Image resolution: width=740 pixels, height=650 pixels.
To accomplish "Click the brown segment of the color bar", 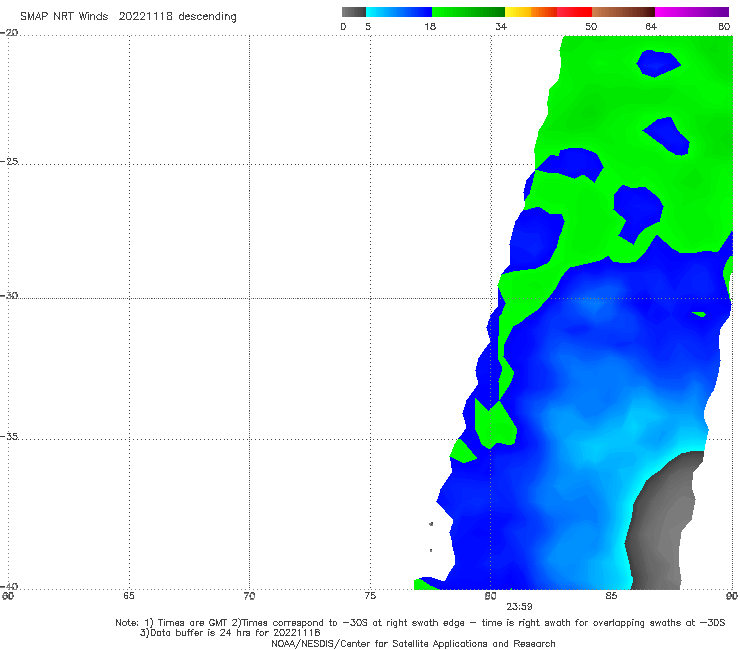I will coord(623,12).
